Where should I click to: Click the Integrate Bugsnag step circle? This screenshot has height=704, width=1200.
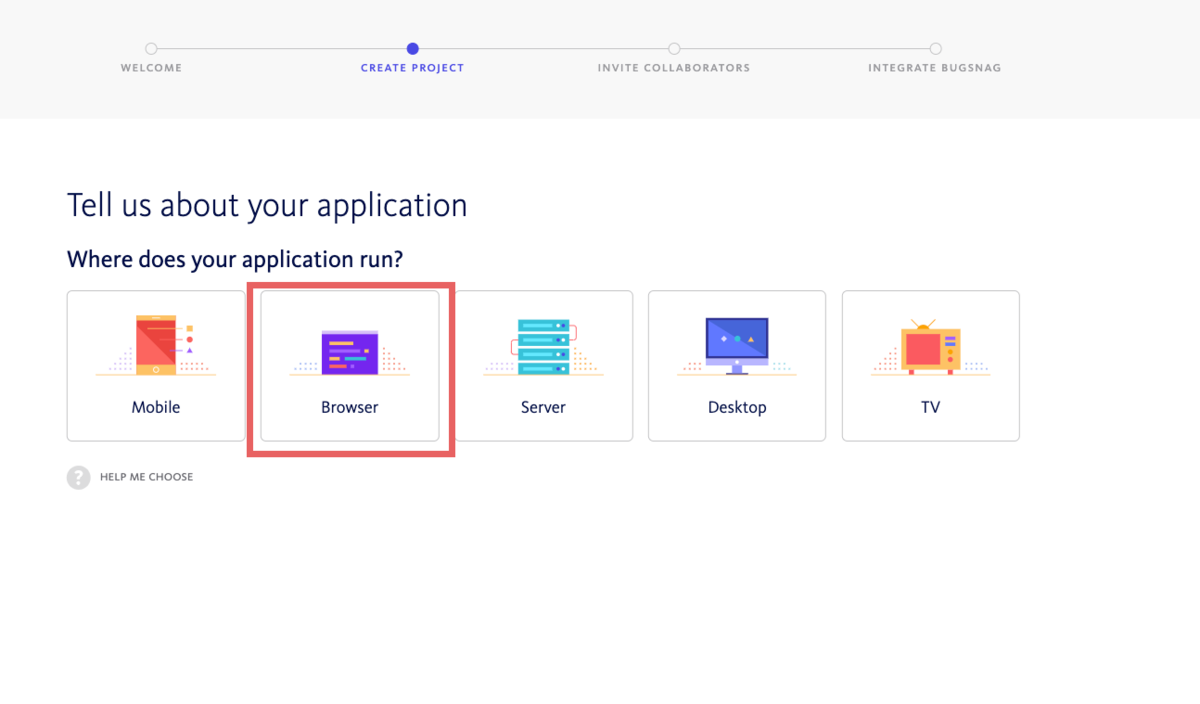tap(935, 48)
